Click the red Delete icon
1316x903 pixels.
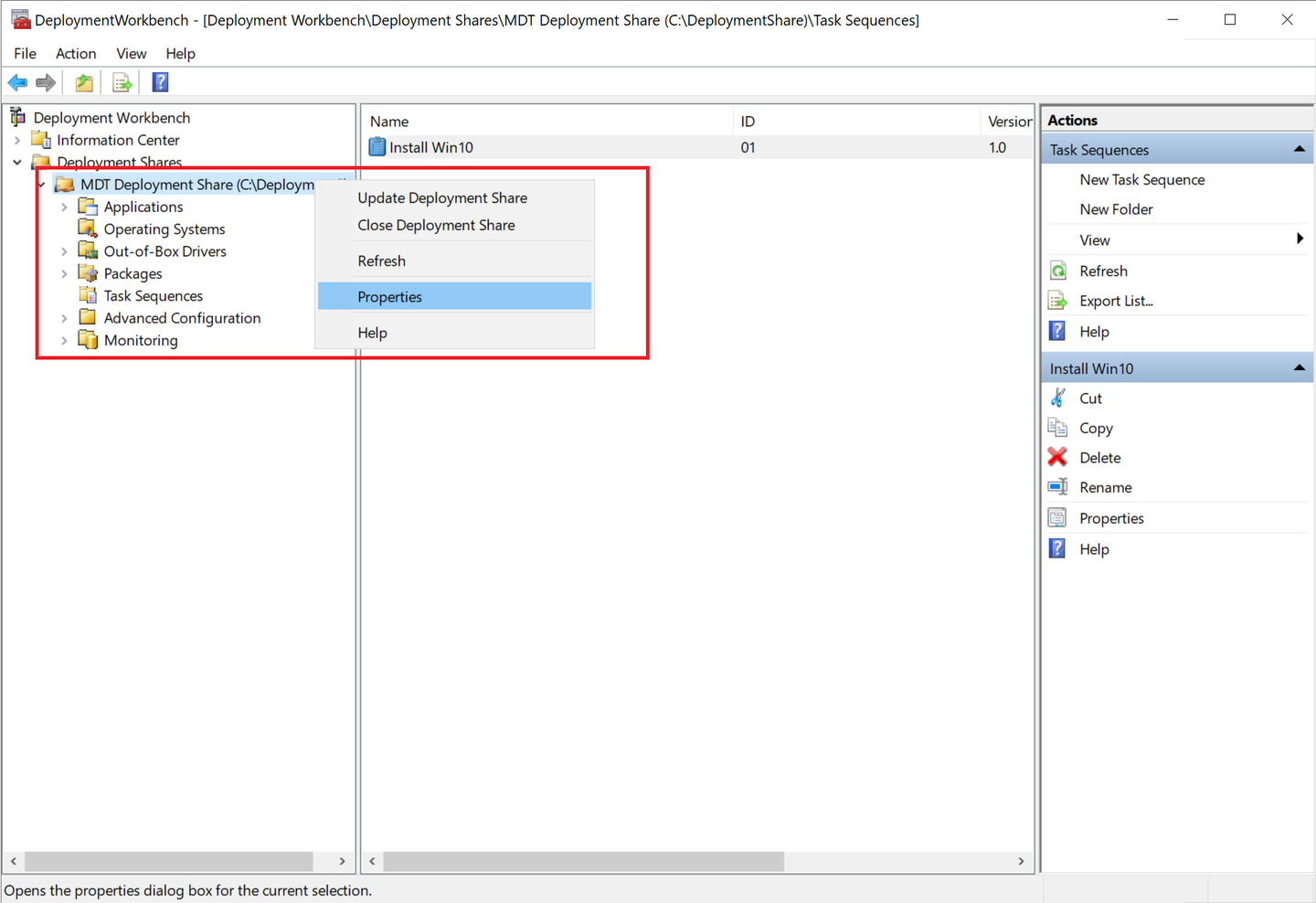pos(1057,457)
